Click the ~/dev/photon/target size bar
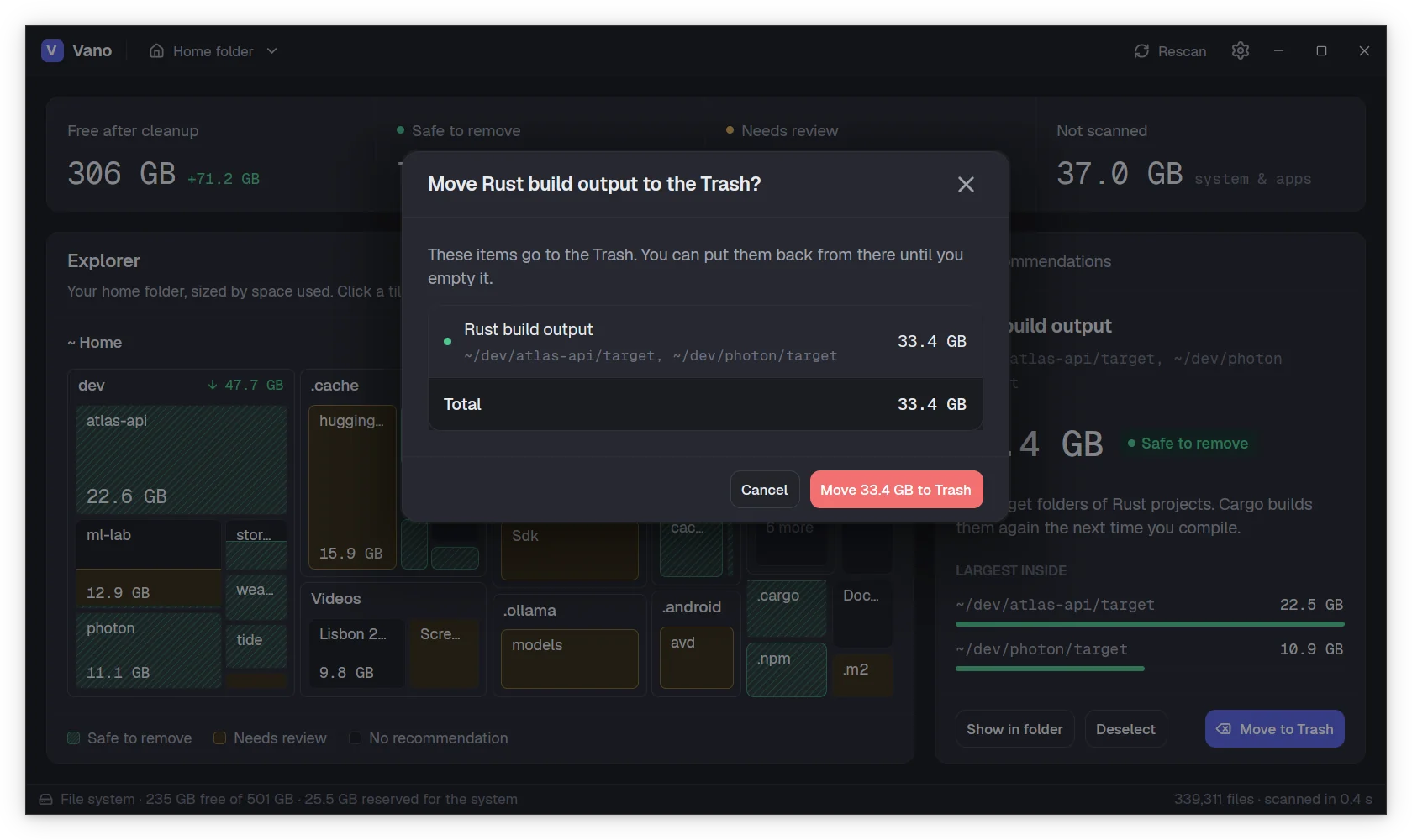Viewport: 1412px width, 840px height. point(1050,669)
